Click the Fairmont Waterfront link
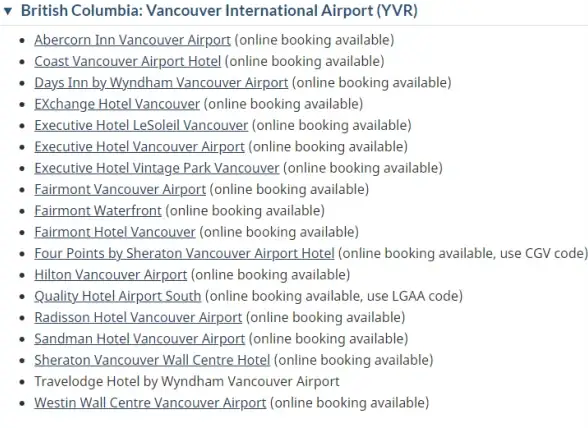This screenshot has height=428, width=588. (x=98, y=211)
